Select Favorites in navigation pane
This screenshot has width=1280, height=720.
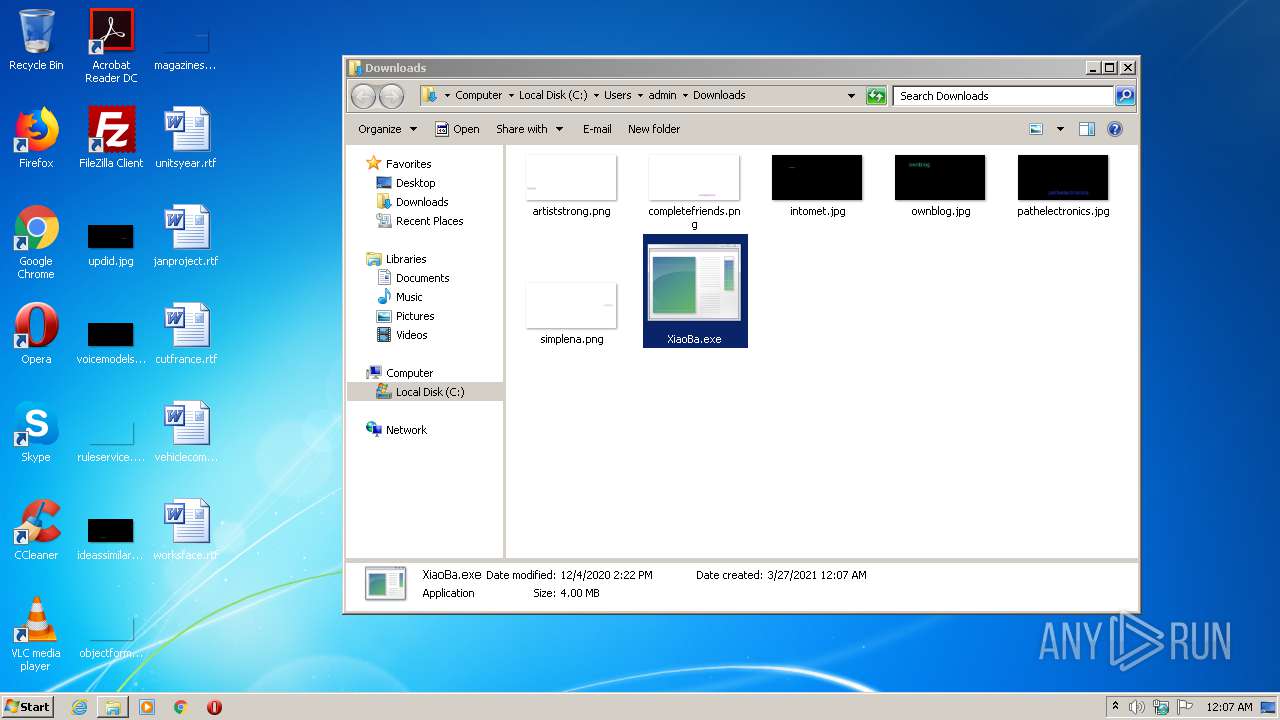click(x=399, y=164)
